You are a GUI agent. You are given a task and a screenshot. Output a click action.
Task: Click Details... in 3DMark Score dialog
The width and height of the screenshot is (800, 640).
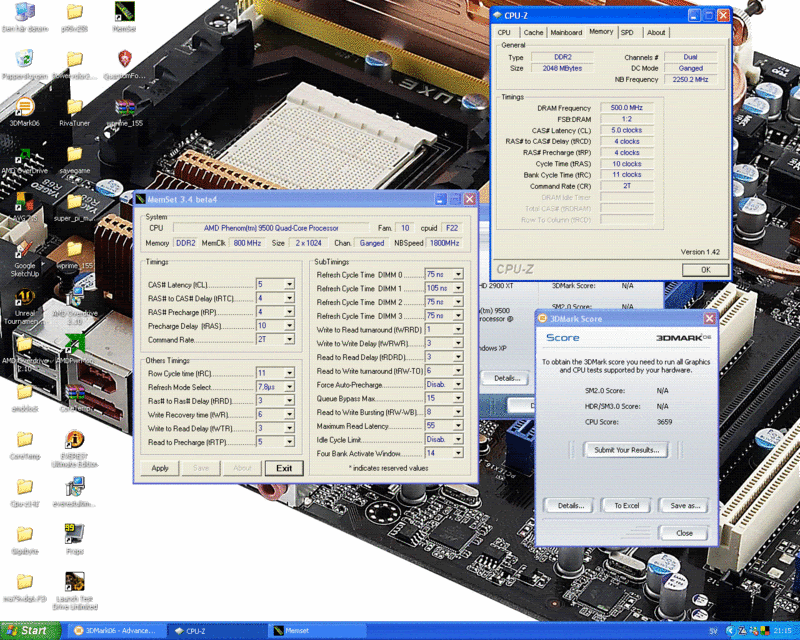click(x=570, y=506)
